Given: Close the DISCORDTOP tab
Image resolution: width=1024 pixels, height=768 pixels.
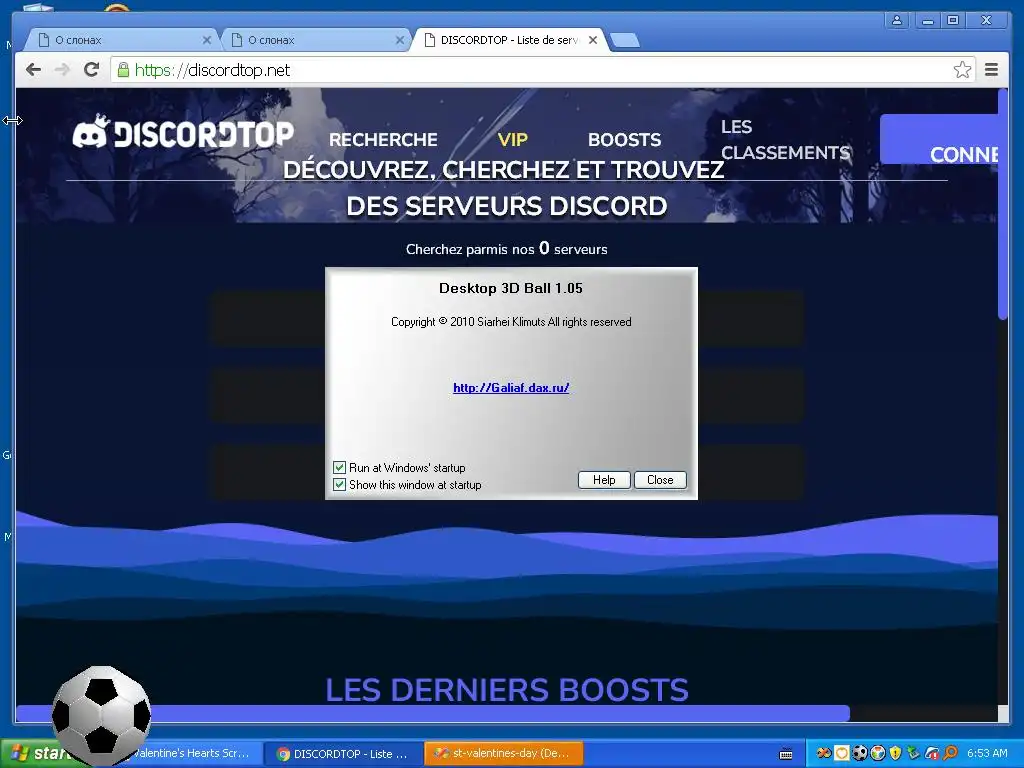Looking at the screenshot, I should (593, 40).
